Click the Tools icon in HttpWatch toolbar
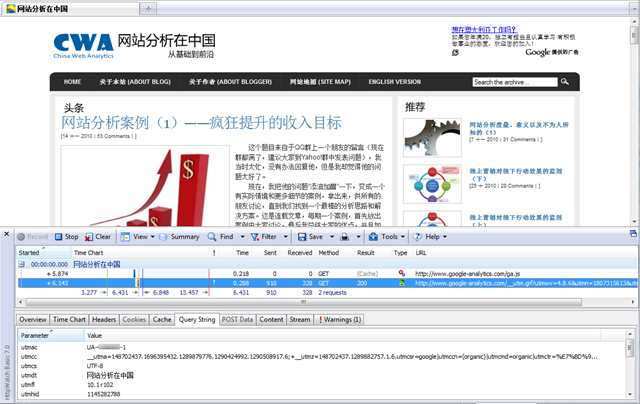This screenshot has width=640, height=404. coord(373,237)
